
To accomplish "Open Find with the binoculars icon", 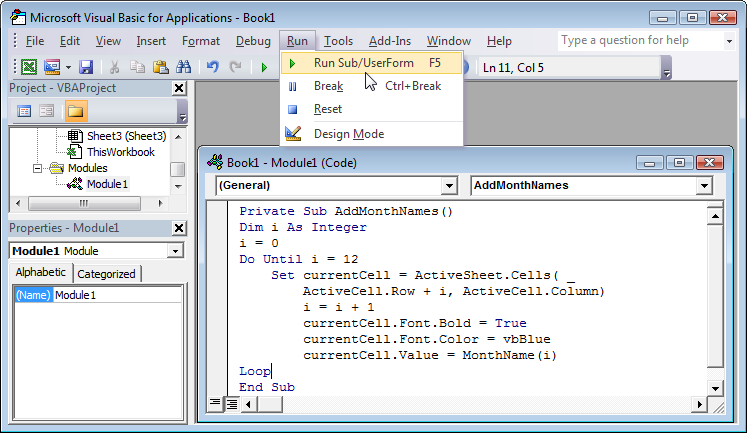I will tap(183, 67).
